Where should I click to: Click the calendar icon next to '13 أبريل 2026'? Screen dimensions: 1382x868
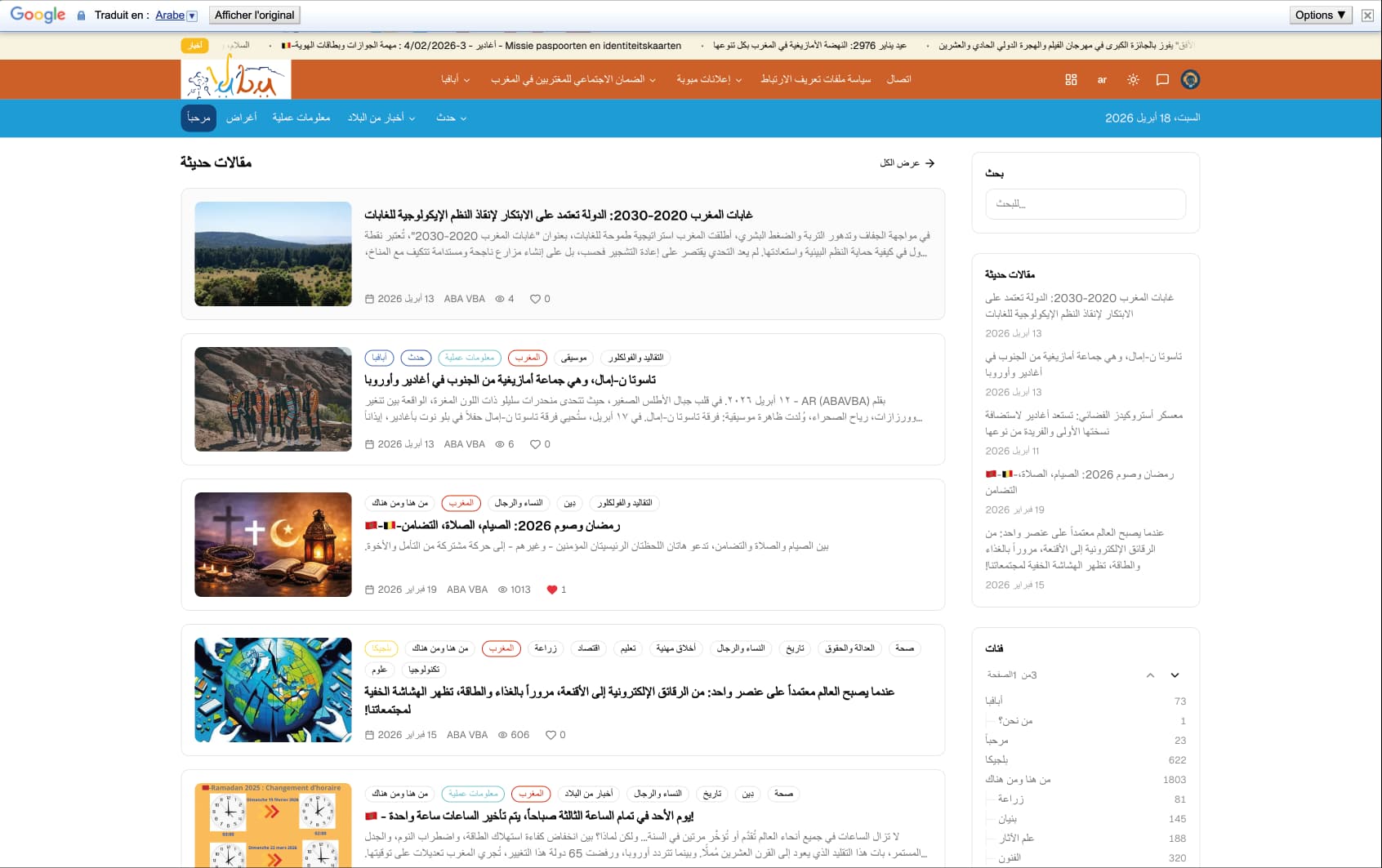coord(370,299)
